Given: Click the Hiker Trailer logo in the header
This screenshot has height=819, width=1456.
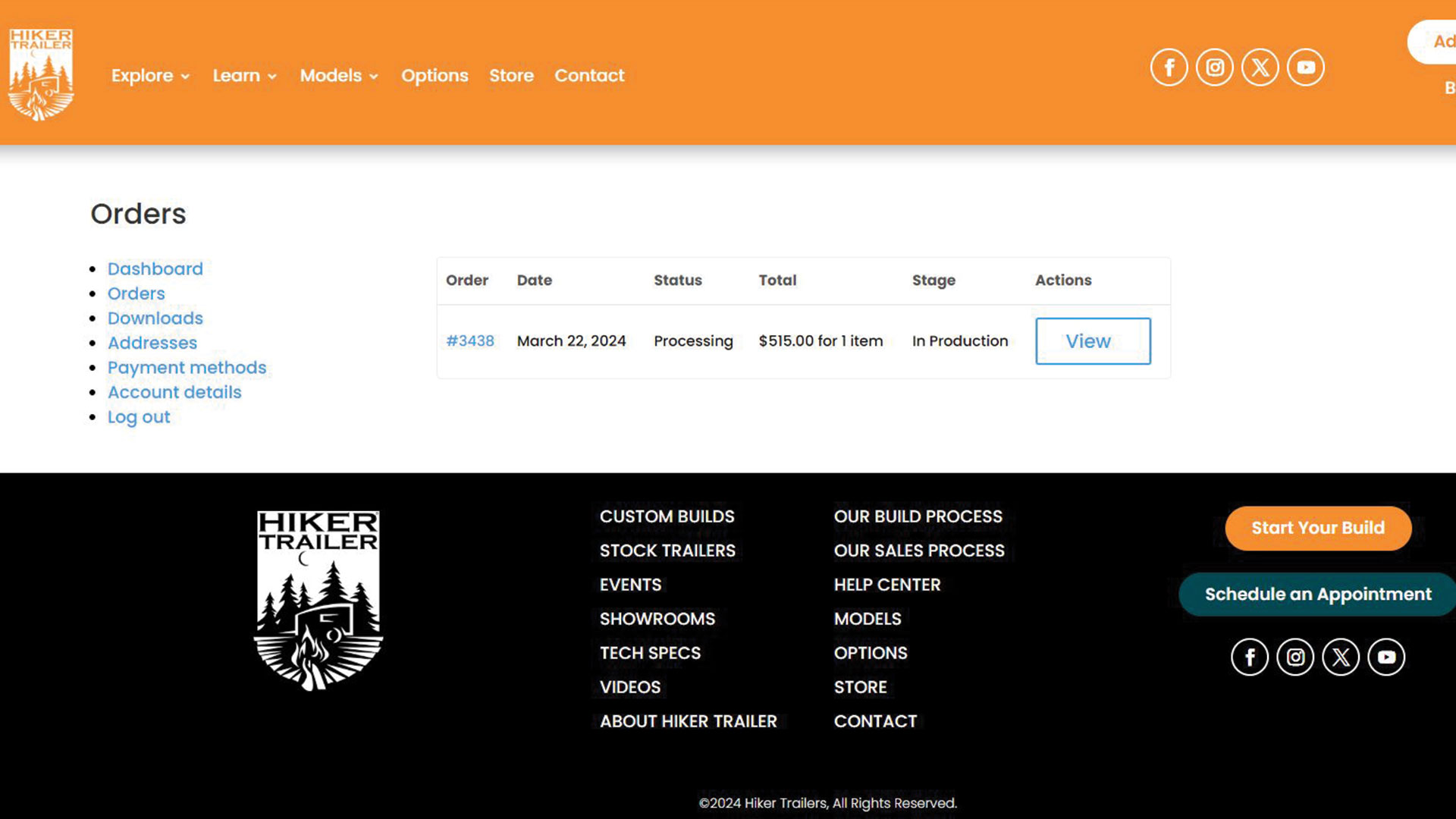Looking at the screenshot, I should pyautogui.click(x=41, y=74).
